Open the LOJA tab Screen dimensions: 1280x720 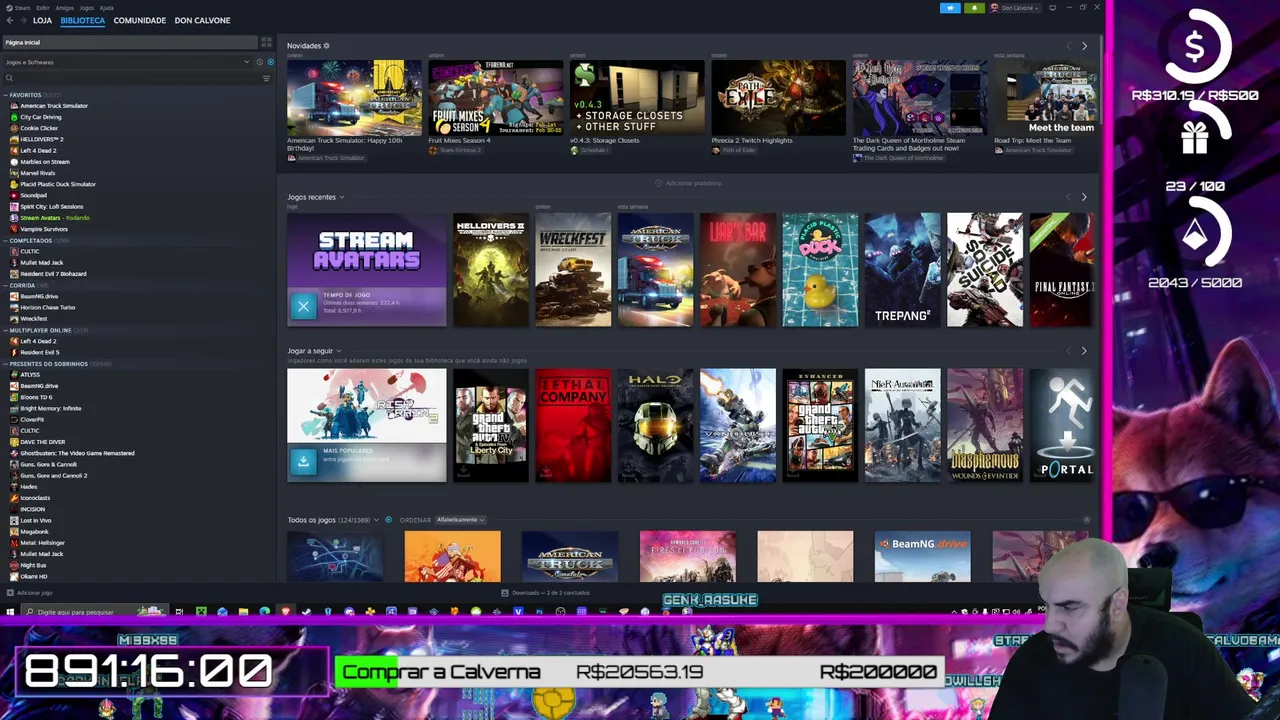pyautogui.click(x=42, y=20)
